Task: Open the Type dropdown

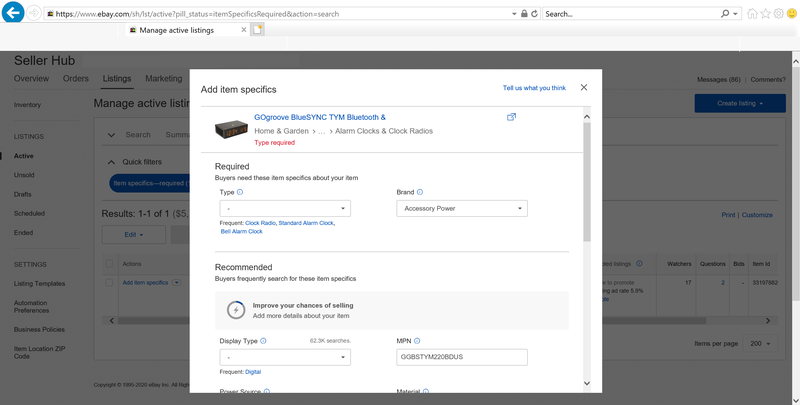Action: [285, 209]
